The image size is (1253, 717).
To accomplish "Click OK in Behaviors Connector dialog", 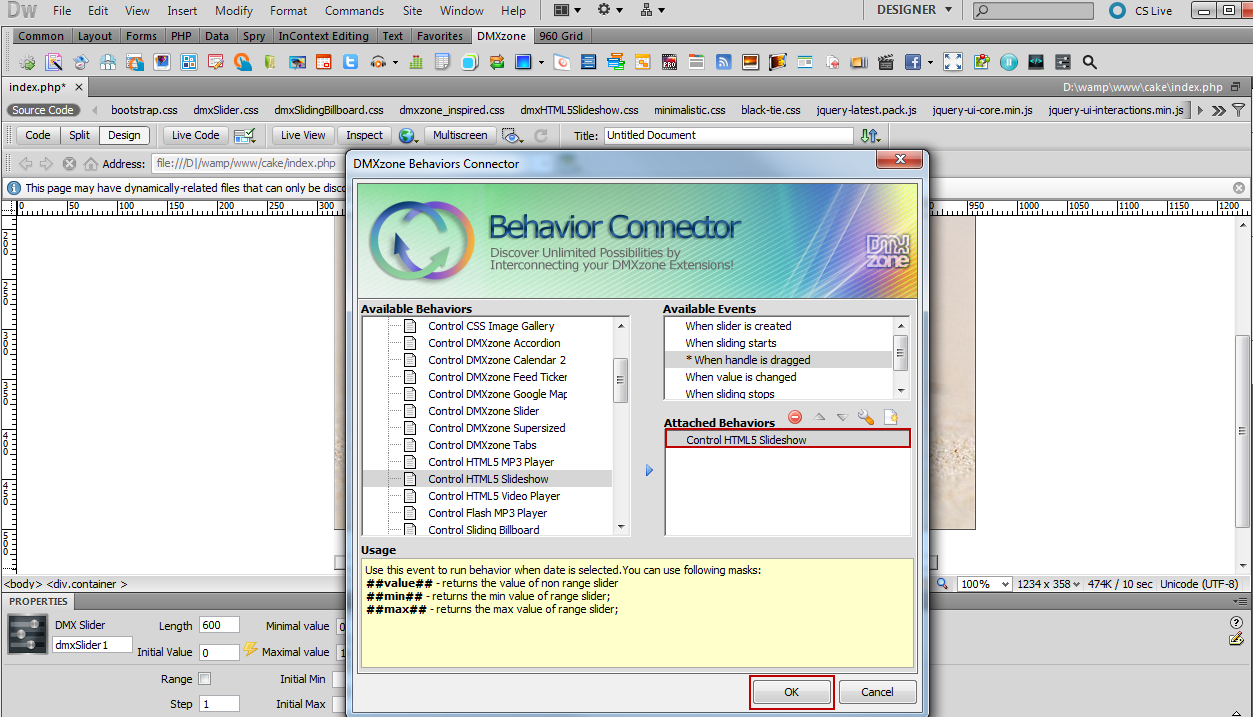I will pos(791,692).
